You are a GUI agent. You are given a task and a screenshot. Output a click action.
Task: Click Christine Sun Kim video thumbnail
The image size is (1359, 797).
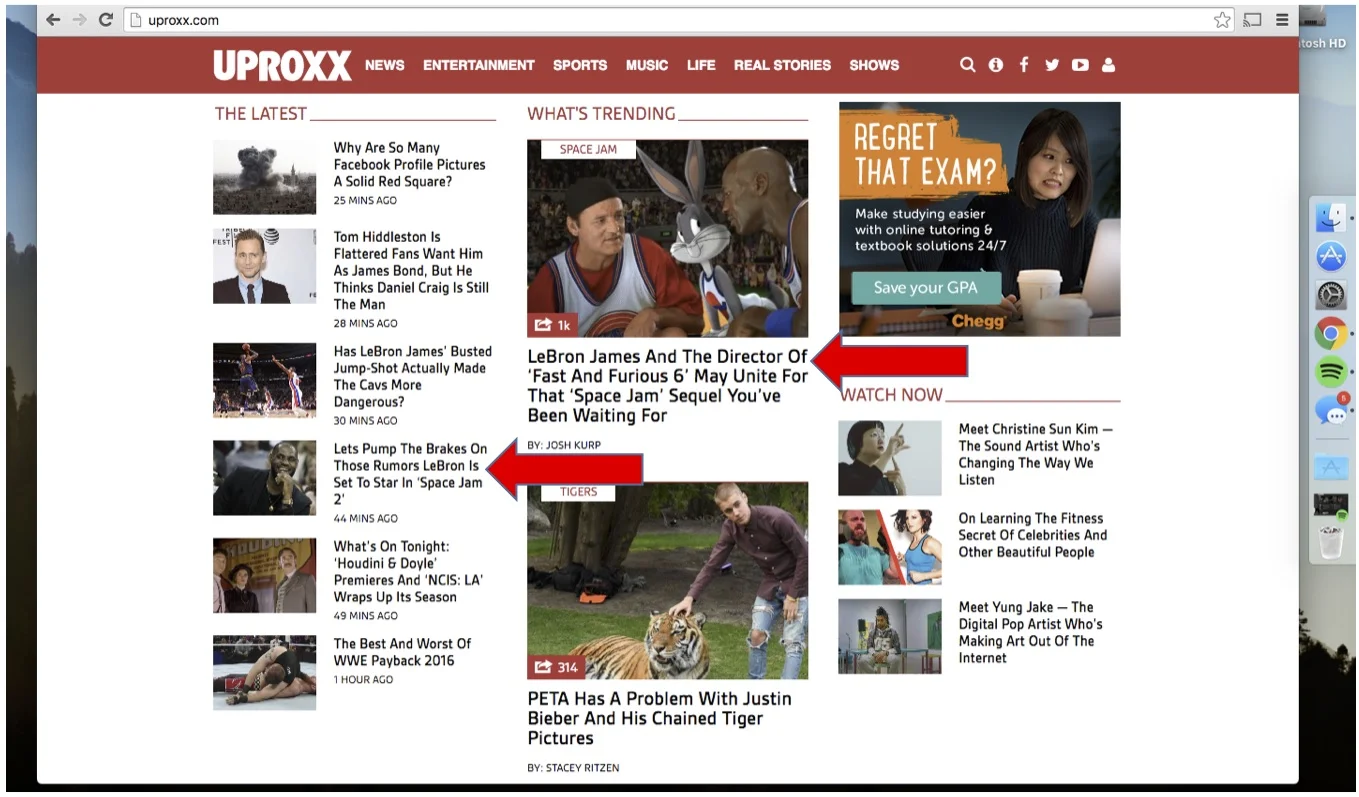pyautogui.click(x=890, y=458)
